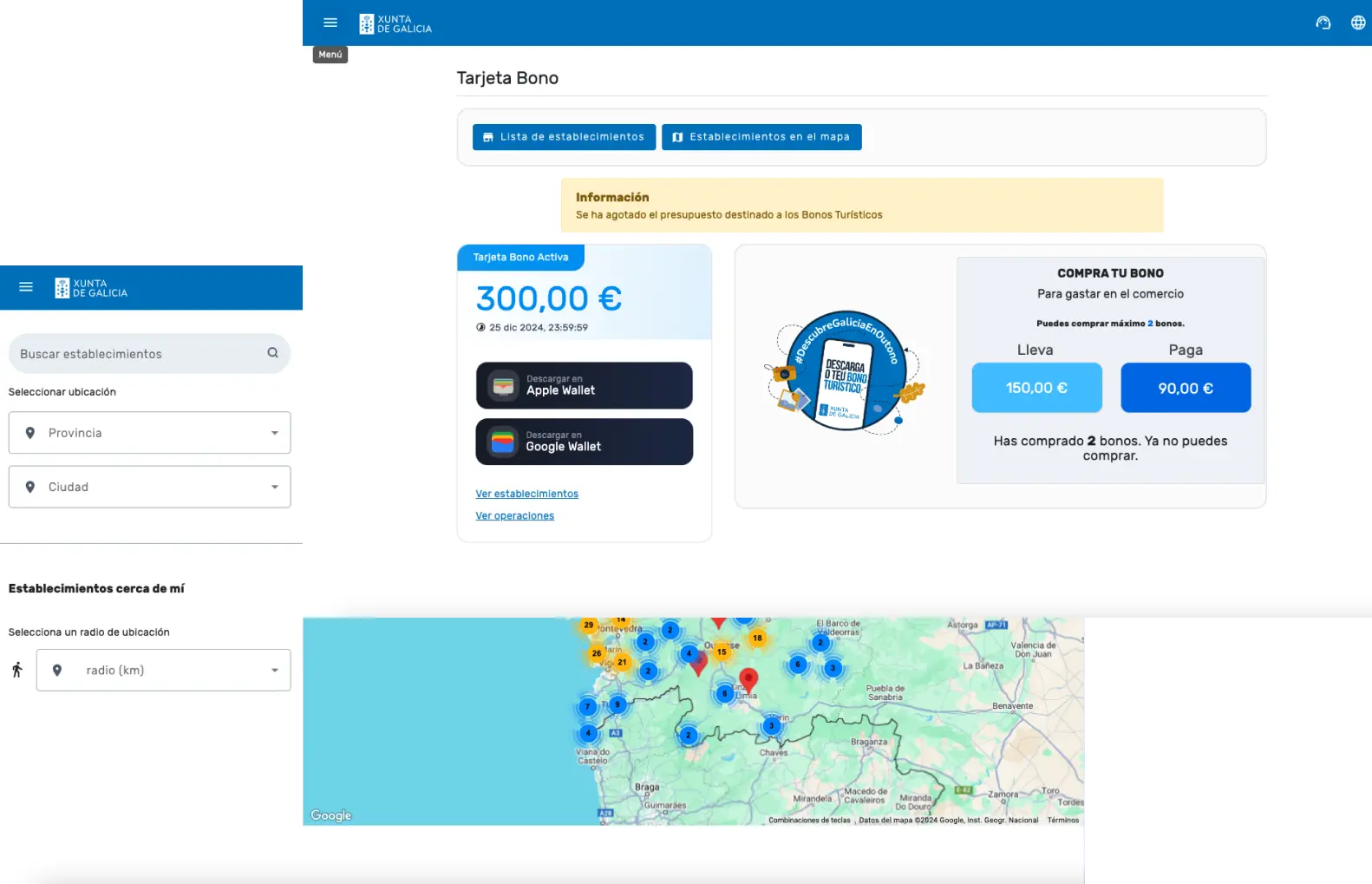Select map cluster marker 15
The width and height of the screenshot is (1372, 884).
click(722, 652)
